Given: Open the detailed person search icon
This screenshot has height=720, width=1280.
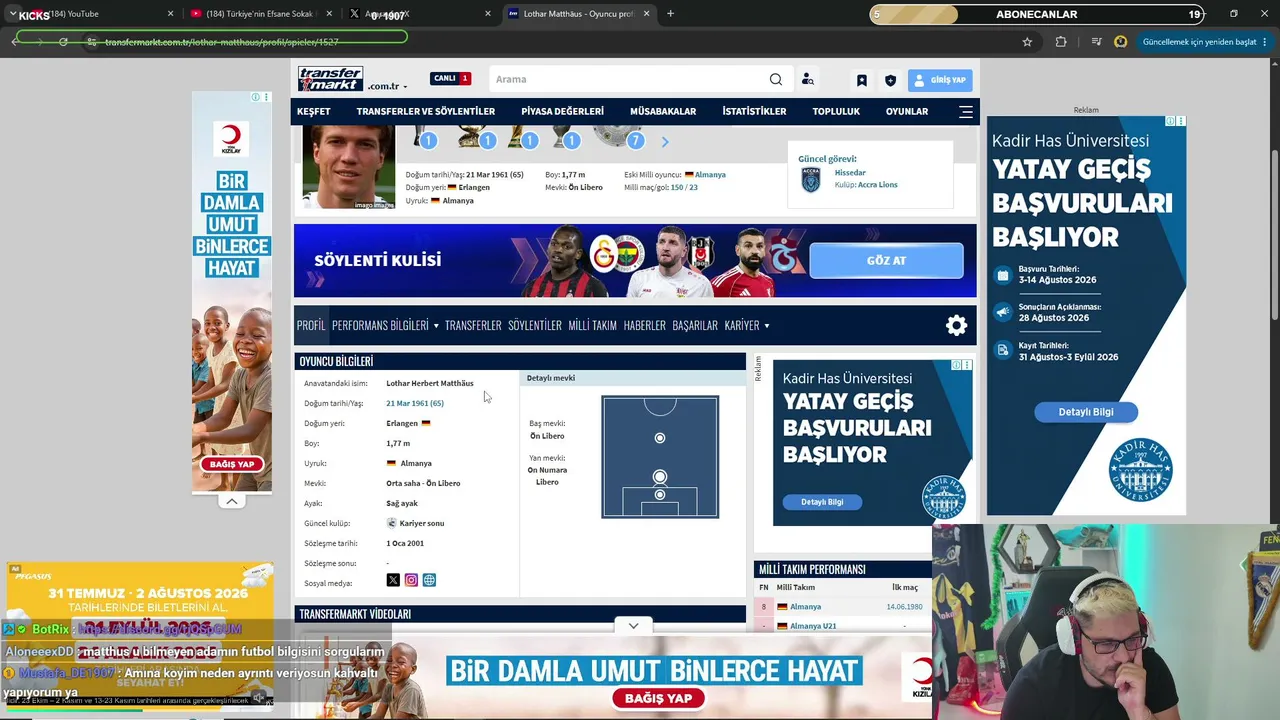Looking at the screenshot, I should pyautogui.click(x=807, y=79).
